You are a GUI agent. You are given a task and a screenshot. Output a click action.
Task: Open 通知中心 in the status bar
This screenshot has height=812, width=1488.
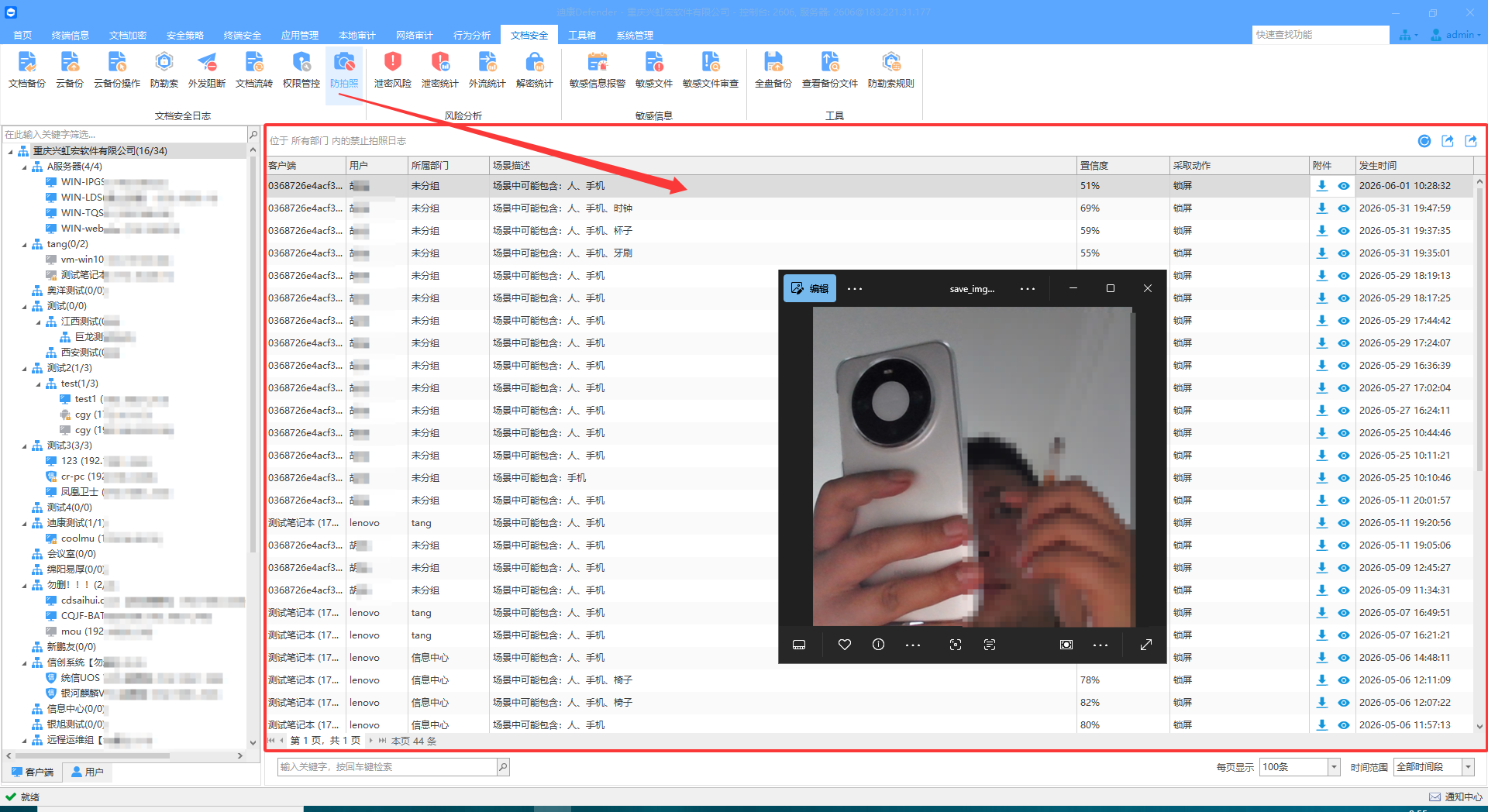point(1456,797)
